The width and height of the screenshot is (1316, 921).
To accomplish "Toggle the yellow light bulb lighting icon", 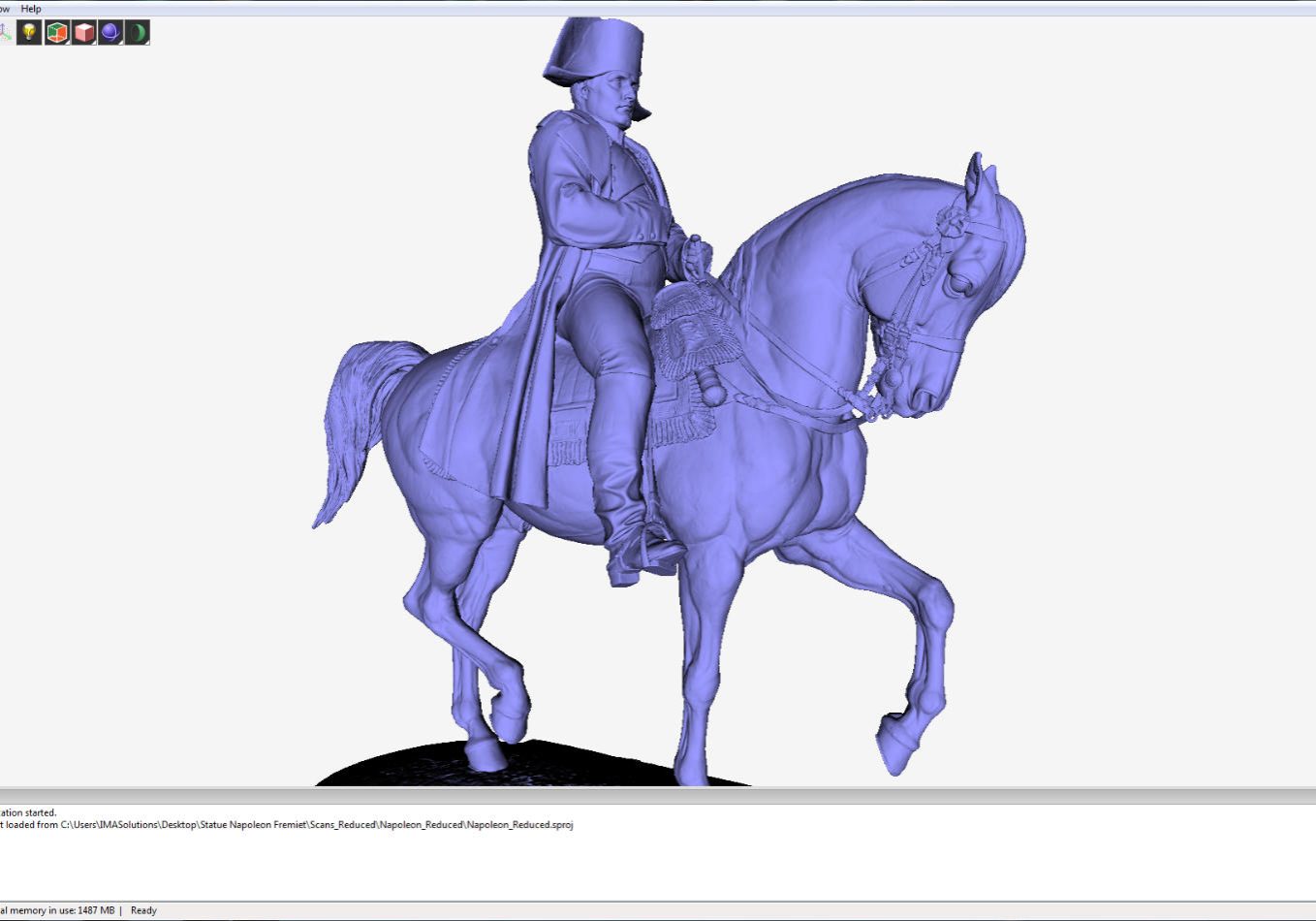I will (x=29, y=33).
